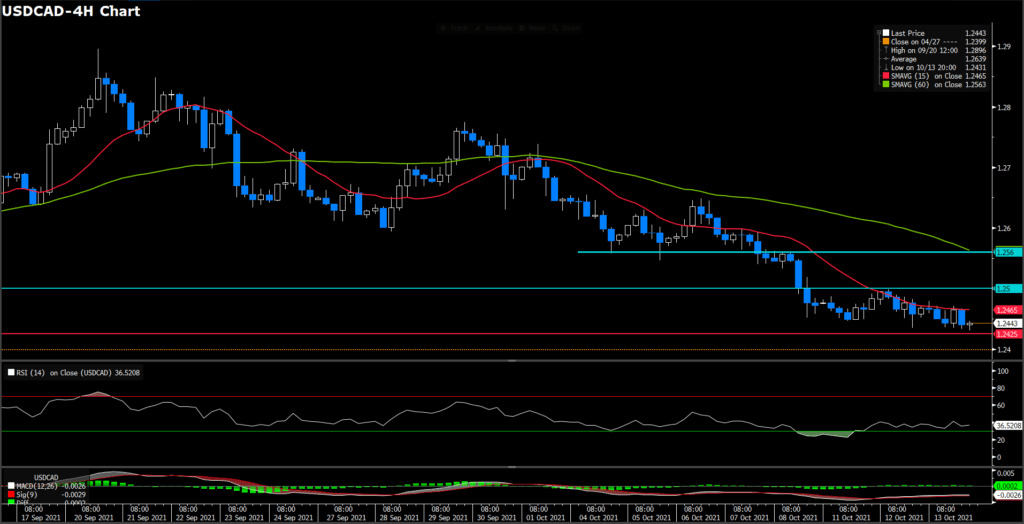
Task: Click the -0.0026 MACD value tag
Action: [1006, 496]
